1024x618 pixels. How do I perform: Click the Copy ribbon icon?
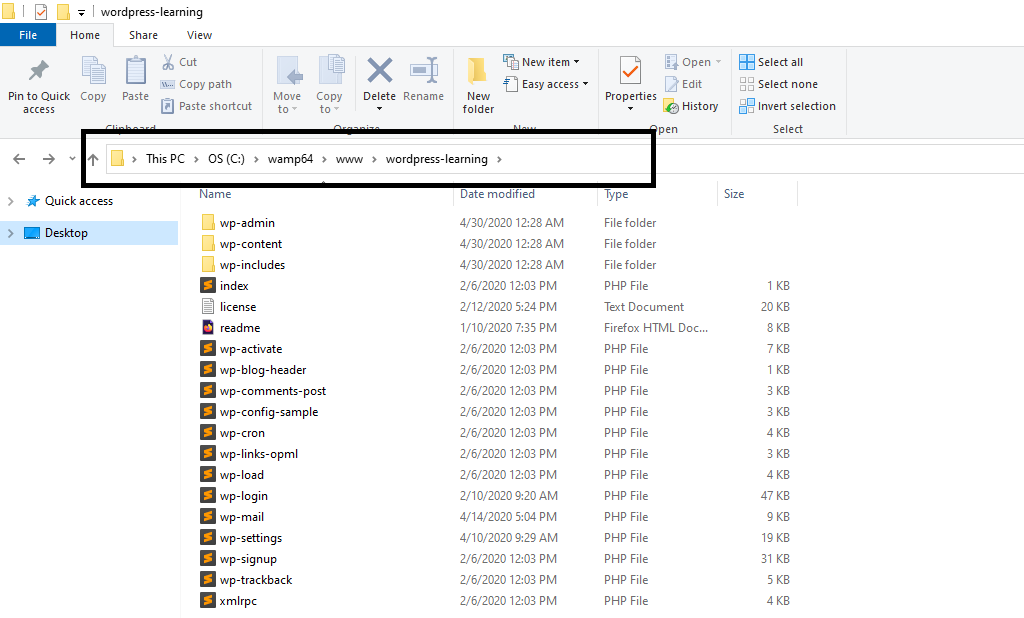93,71
